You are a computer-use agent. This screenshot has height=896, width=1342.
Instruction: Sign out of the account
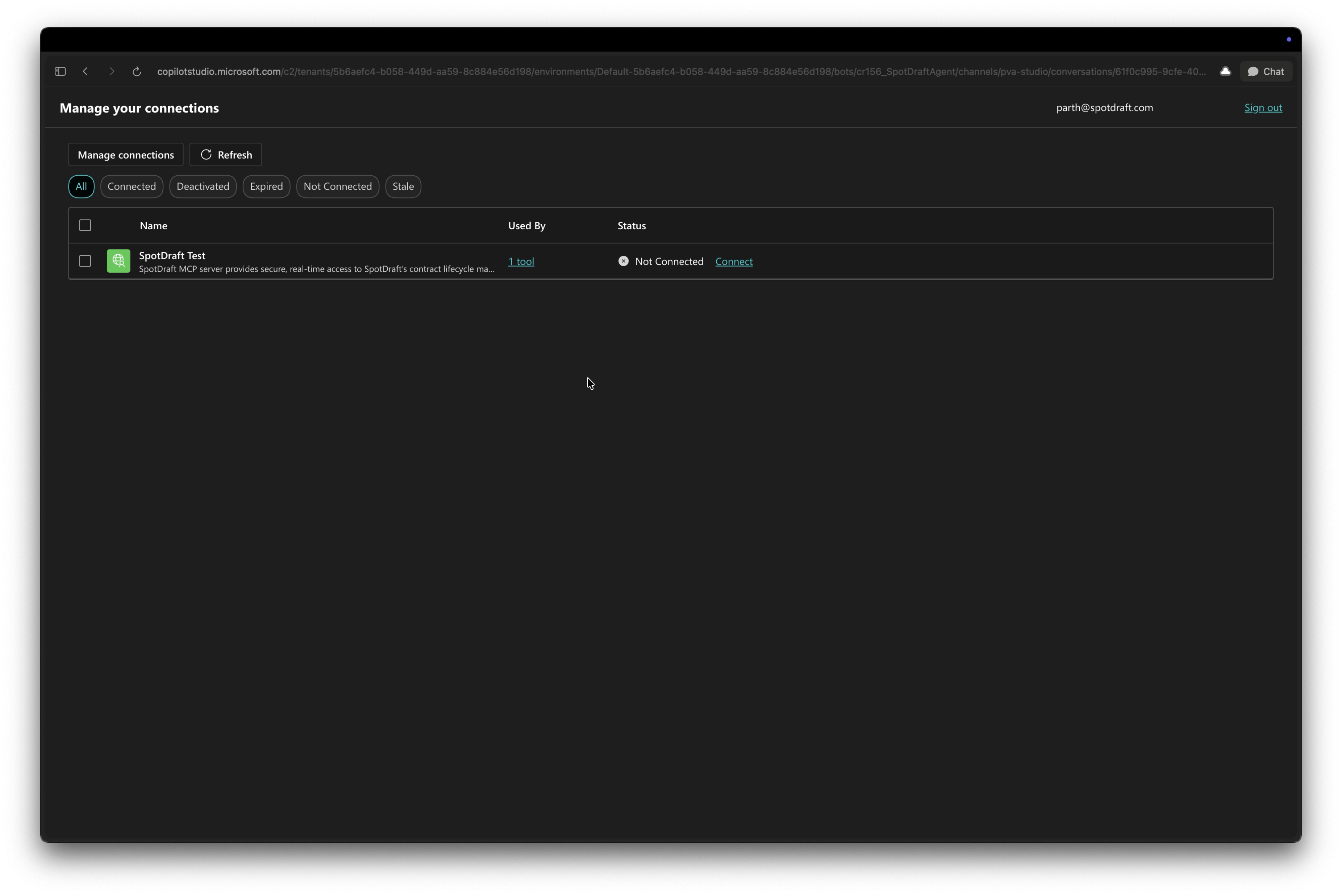[1263, 108]
